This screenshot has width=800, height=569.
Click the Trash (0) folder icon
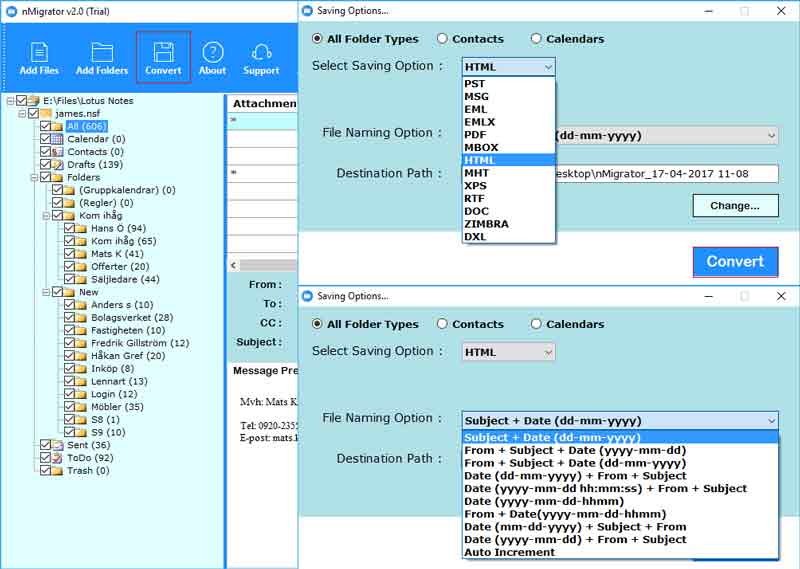pos(58,471)
